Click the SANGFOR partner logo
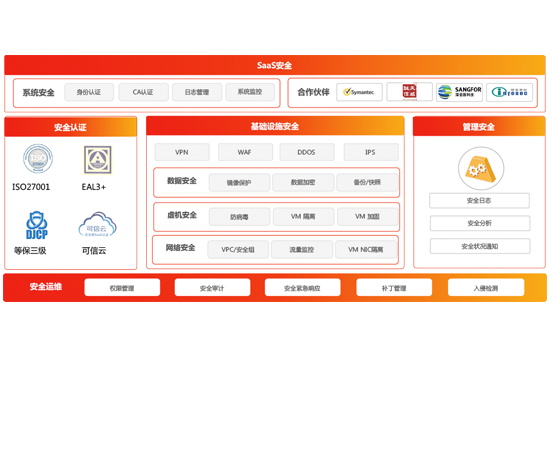Viewport: 552px width, 455px height. [459, 92]
